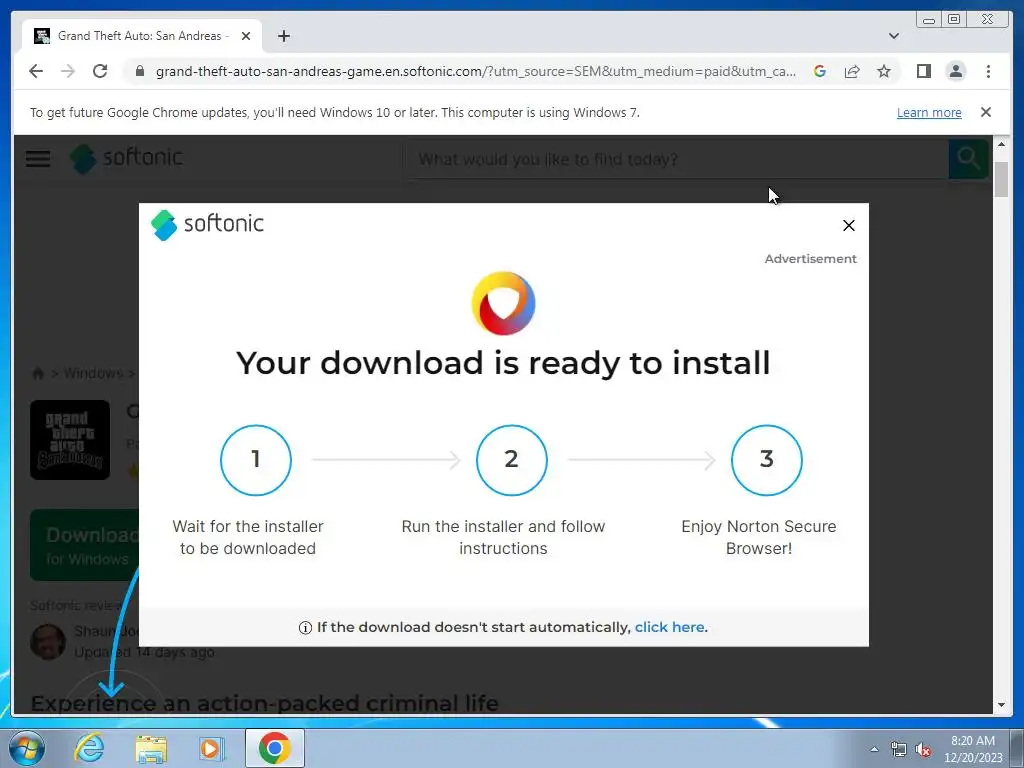Click the "Your download is ready to install" heading
The height and width of the screenshot is (768, 1024).
pos(504,363)
